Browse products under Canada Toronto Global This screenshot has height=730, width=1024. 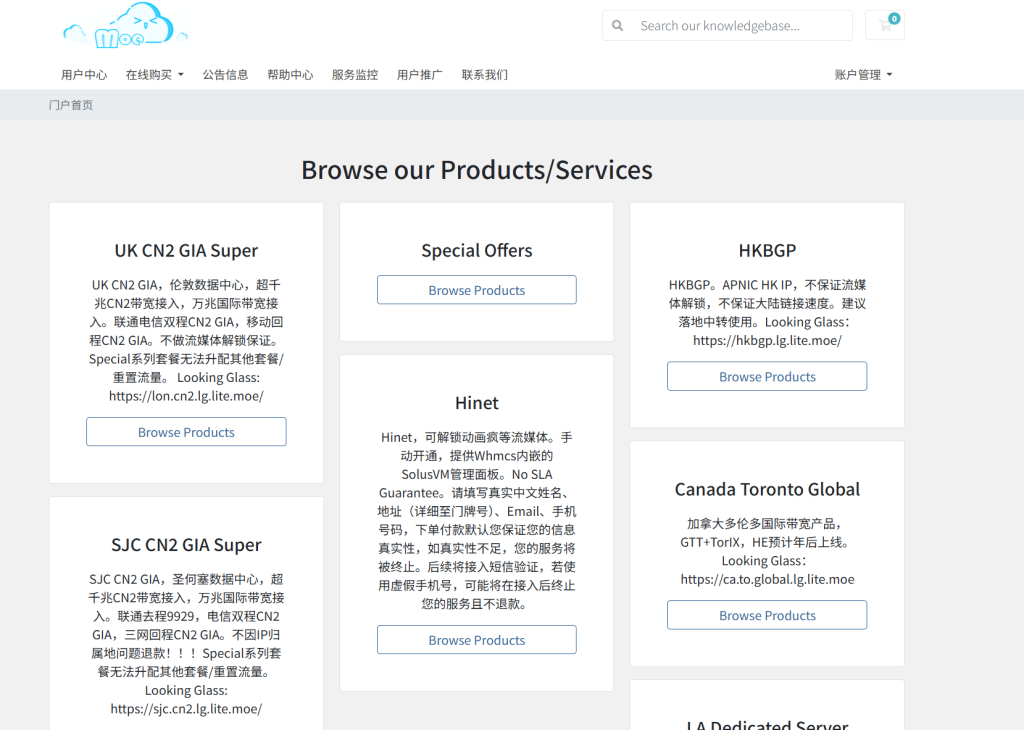pyautogui.click(x=767, y=616)
